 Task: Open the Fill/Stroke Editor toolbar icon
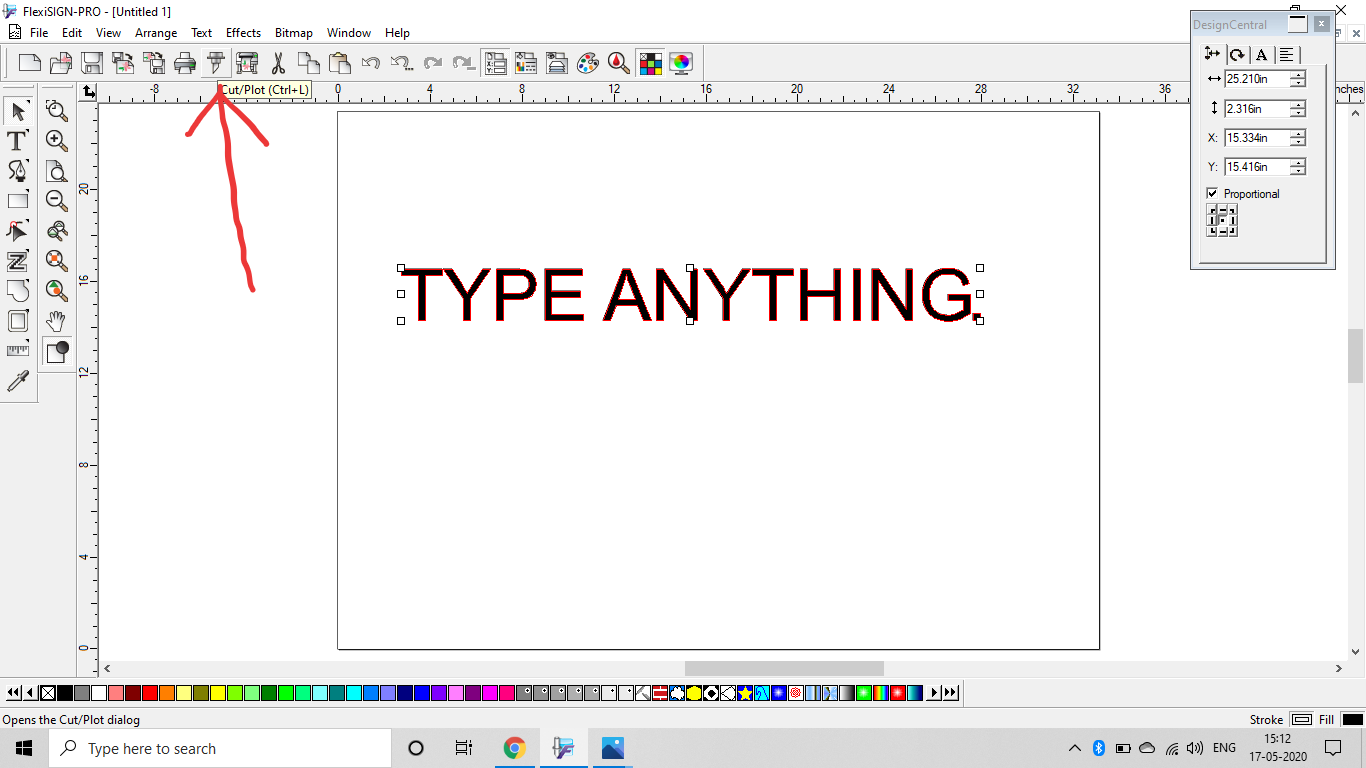coord(526,63)
